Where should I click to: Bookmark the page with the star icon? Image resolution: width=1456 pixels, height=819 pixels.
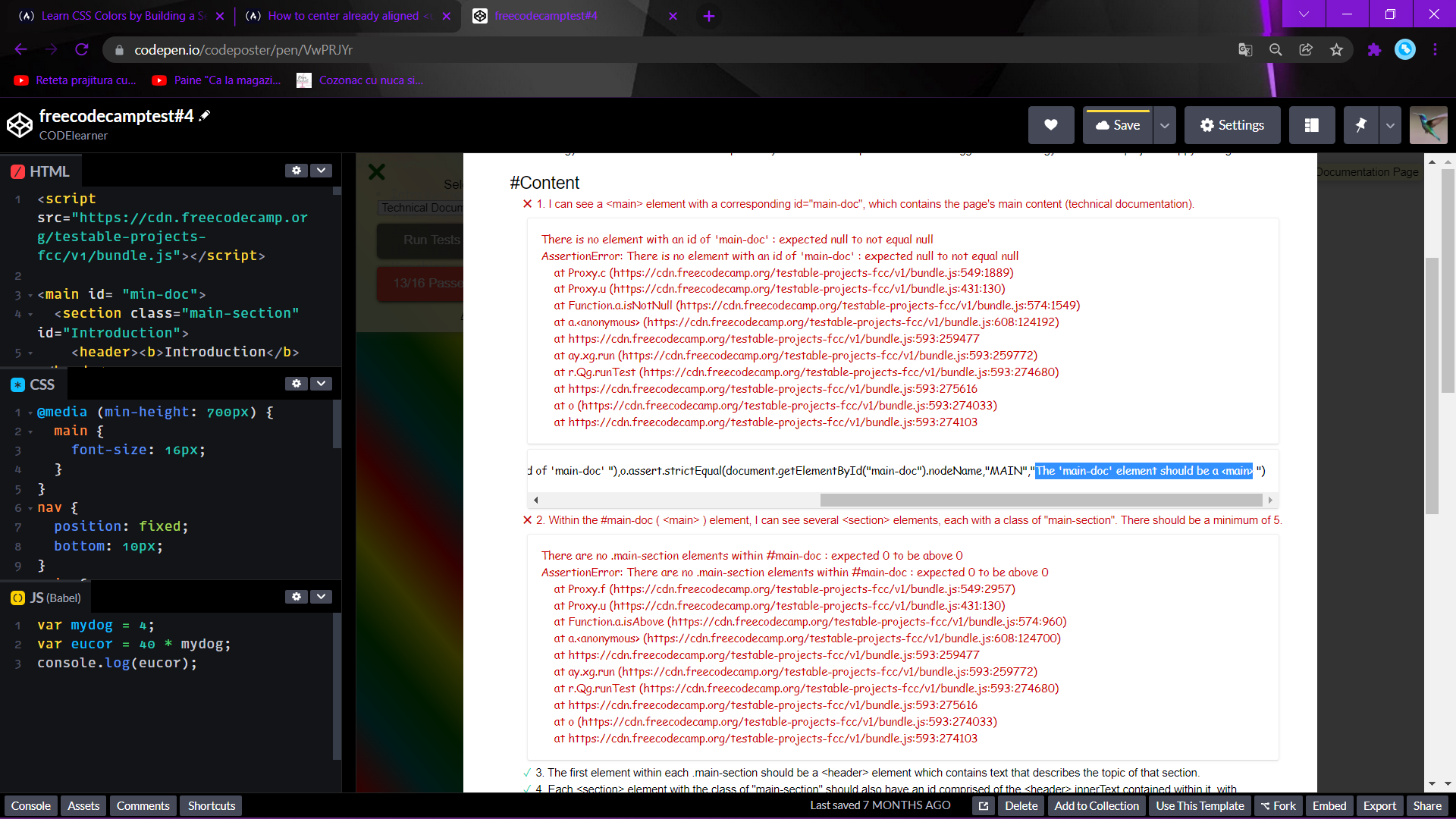[1337, 49]
